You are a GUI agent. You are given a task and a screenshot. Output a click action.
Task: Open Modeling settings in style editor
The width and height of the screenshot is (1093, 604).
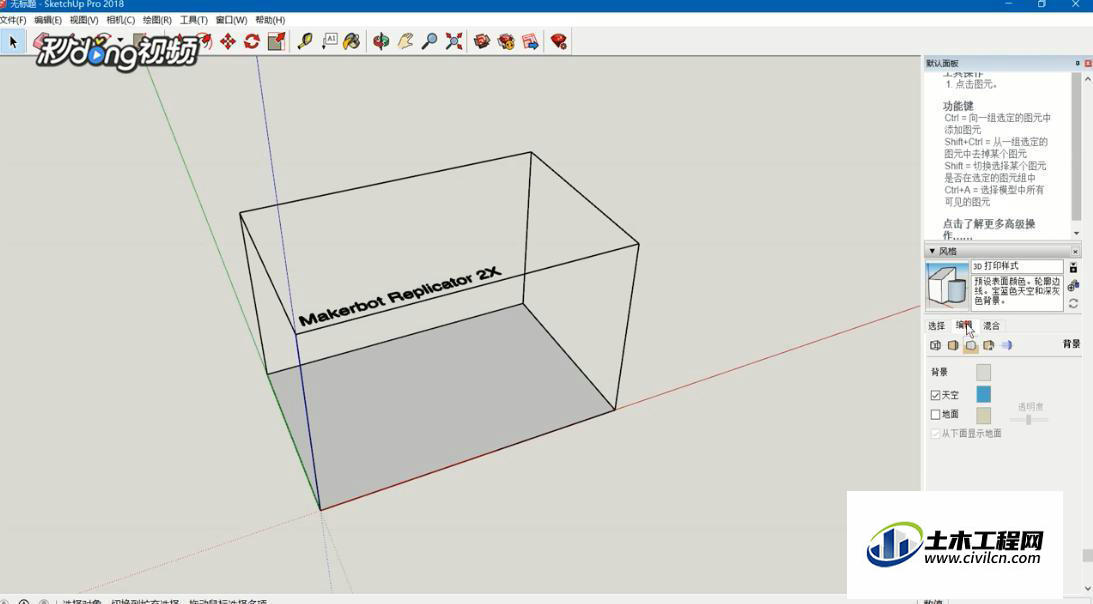(x=1007, y=345)
